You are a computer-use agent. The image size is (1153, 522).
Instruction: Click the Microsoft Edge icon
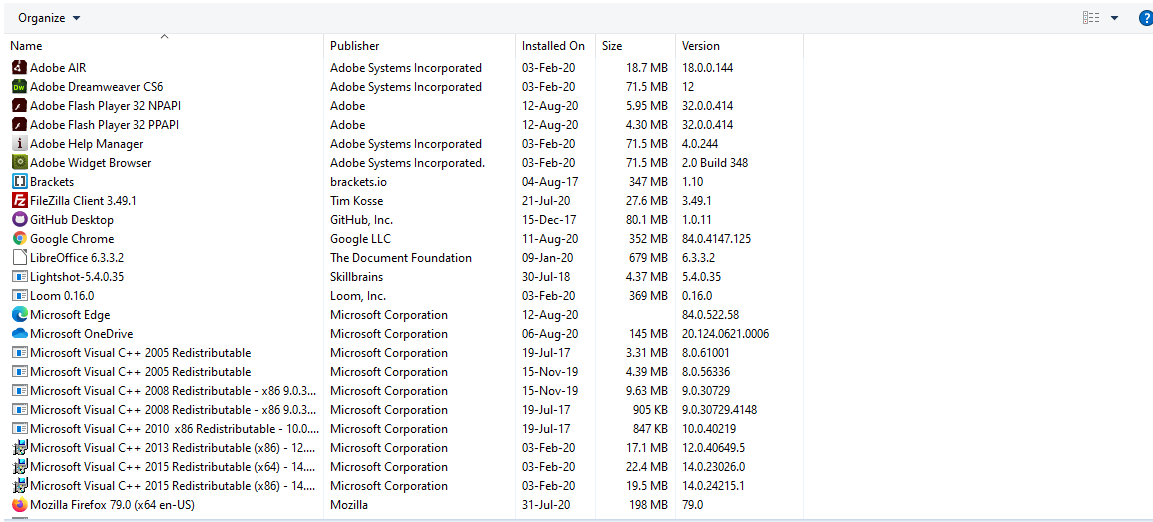pos(19,315)
